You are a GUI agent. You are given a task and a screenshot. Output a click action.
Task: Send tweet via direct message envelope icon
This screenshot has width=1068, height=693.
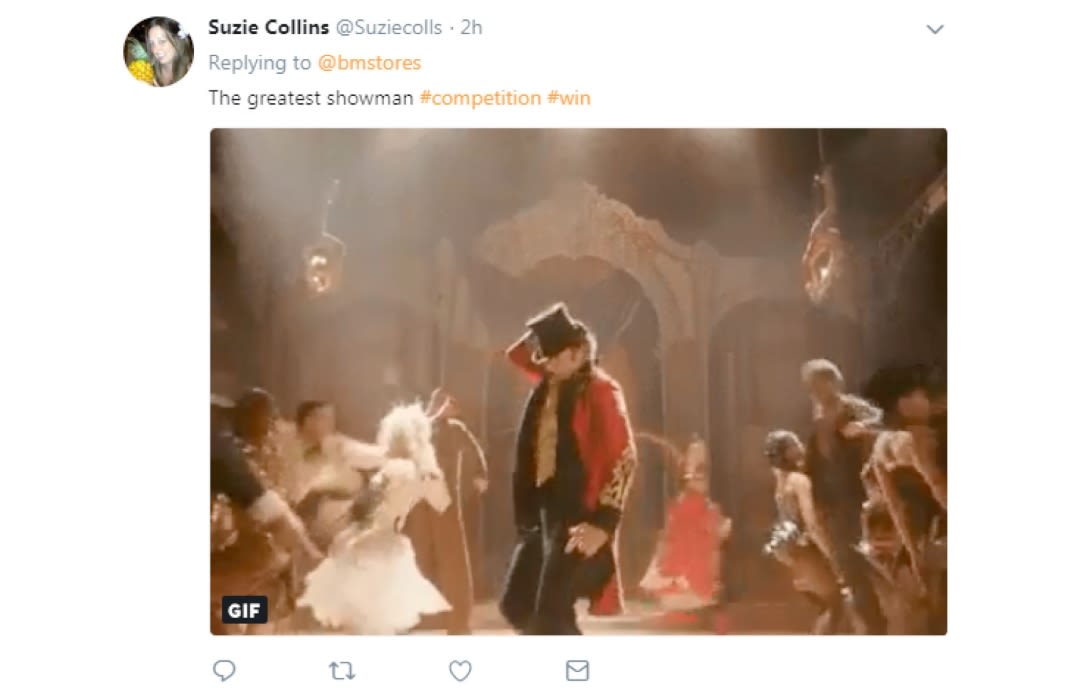point(577,670)
